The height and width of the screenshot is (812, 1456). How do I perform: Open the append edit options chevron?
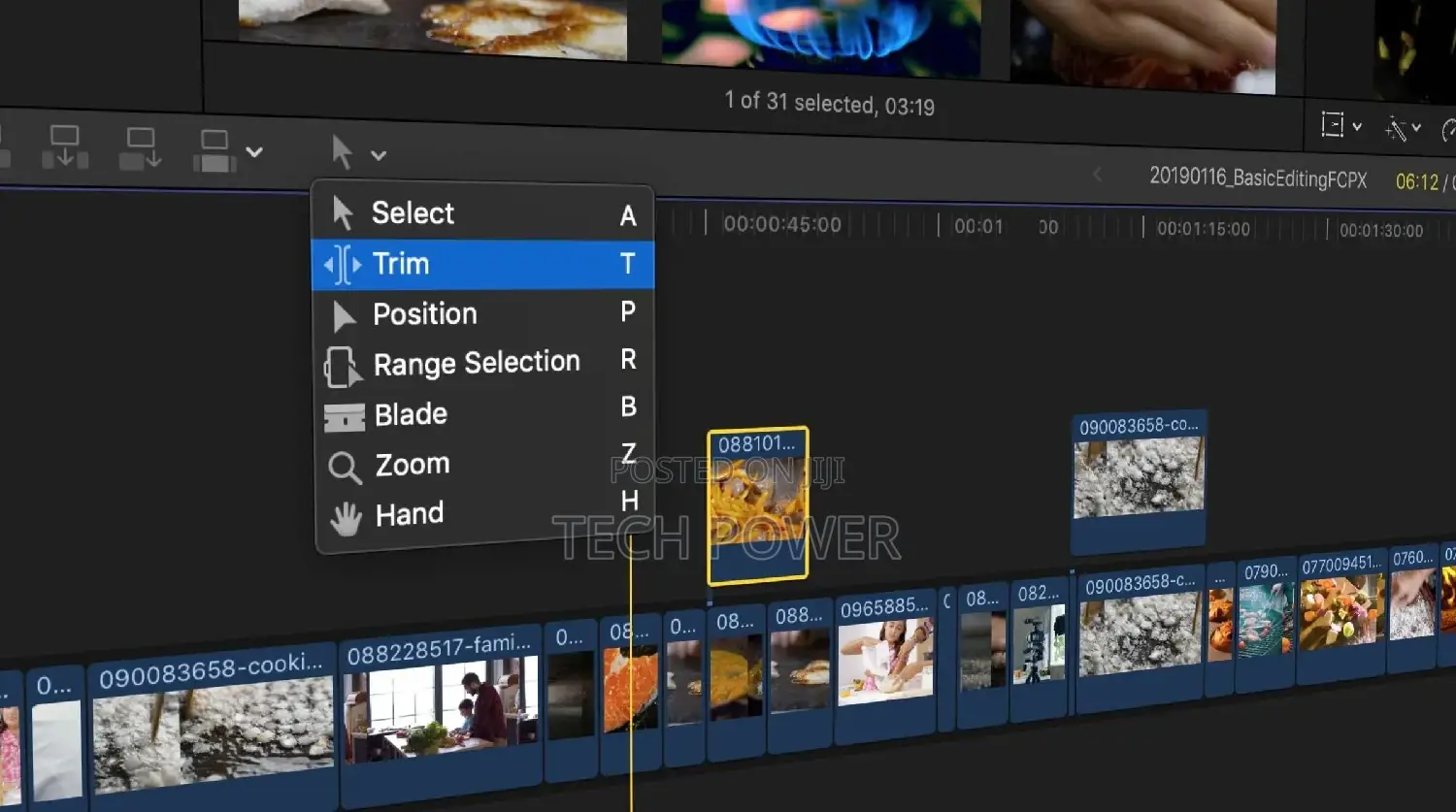click(254, 152)
